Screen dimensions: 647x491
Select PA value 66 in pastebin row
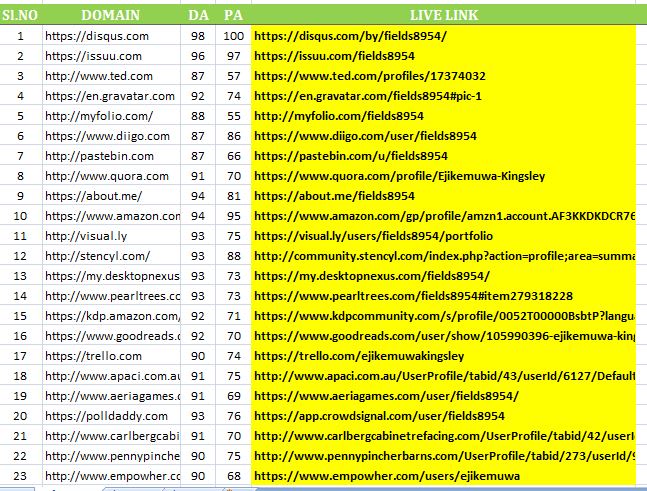[234, 156]
